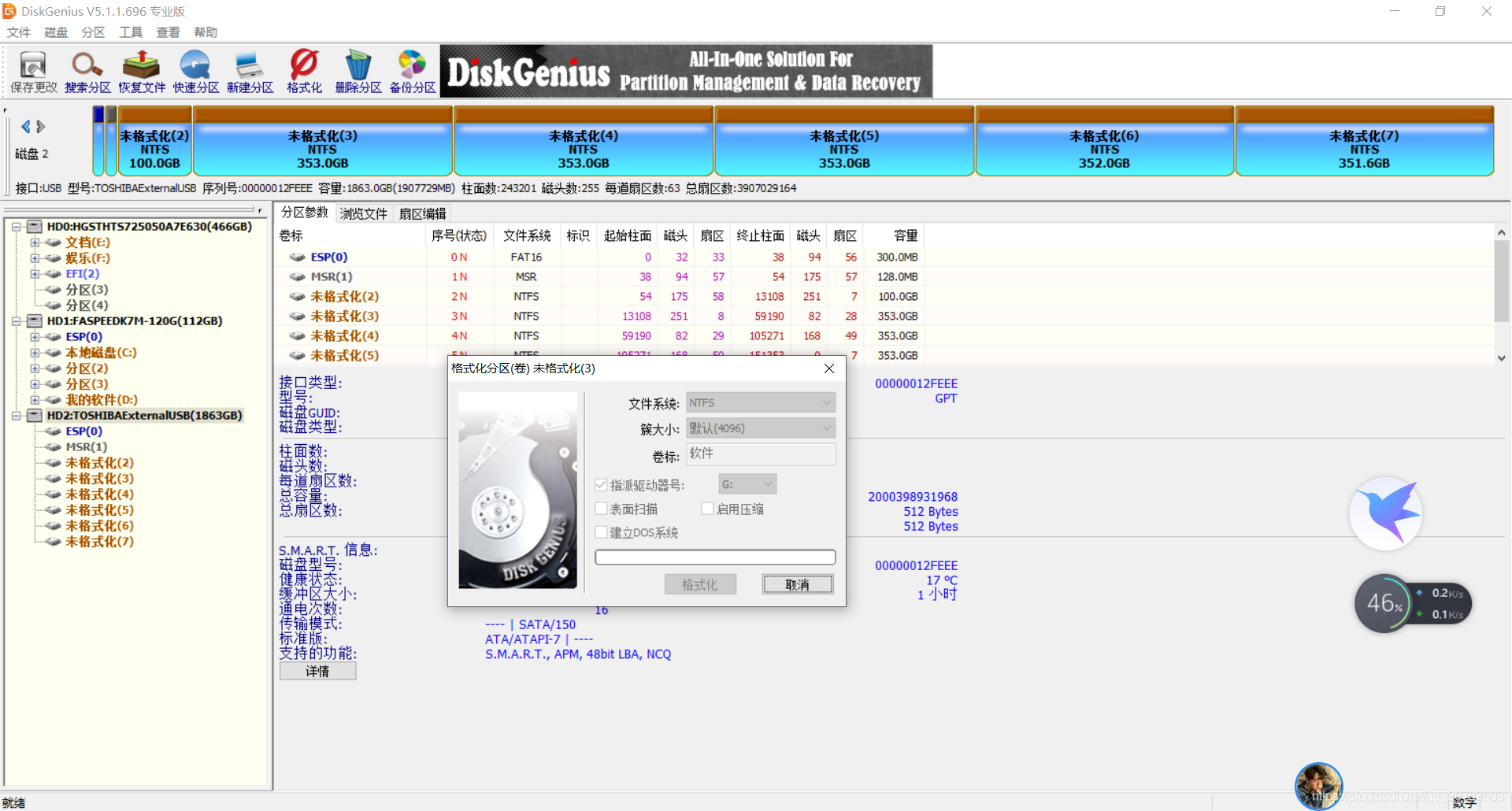Enable 启用压缩 checkbox
Image resolution: width=1512 pixels, height=811 pixels.
click(707, 509)
